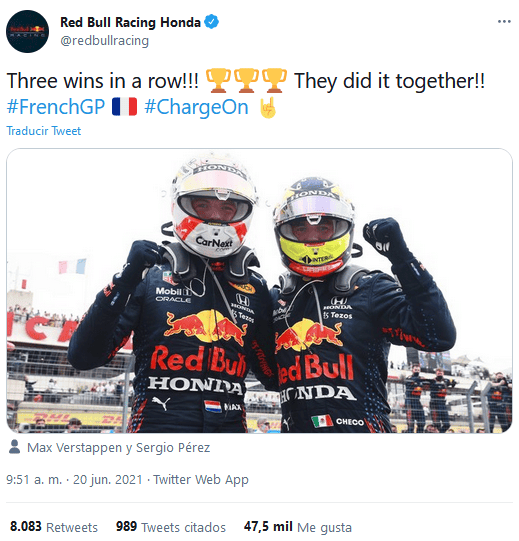The image size is (519, 541).
Task: Click the French flag emoji
Action: tap(125, 107)
